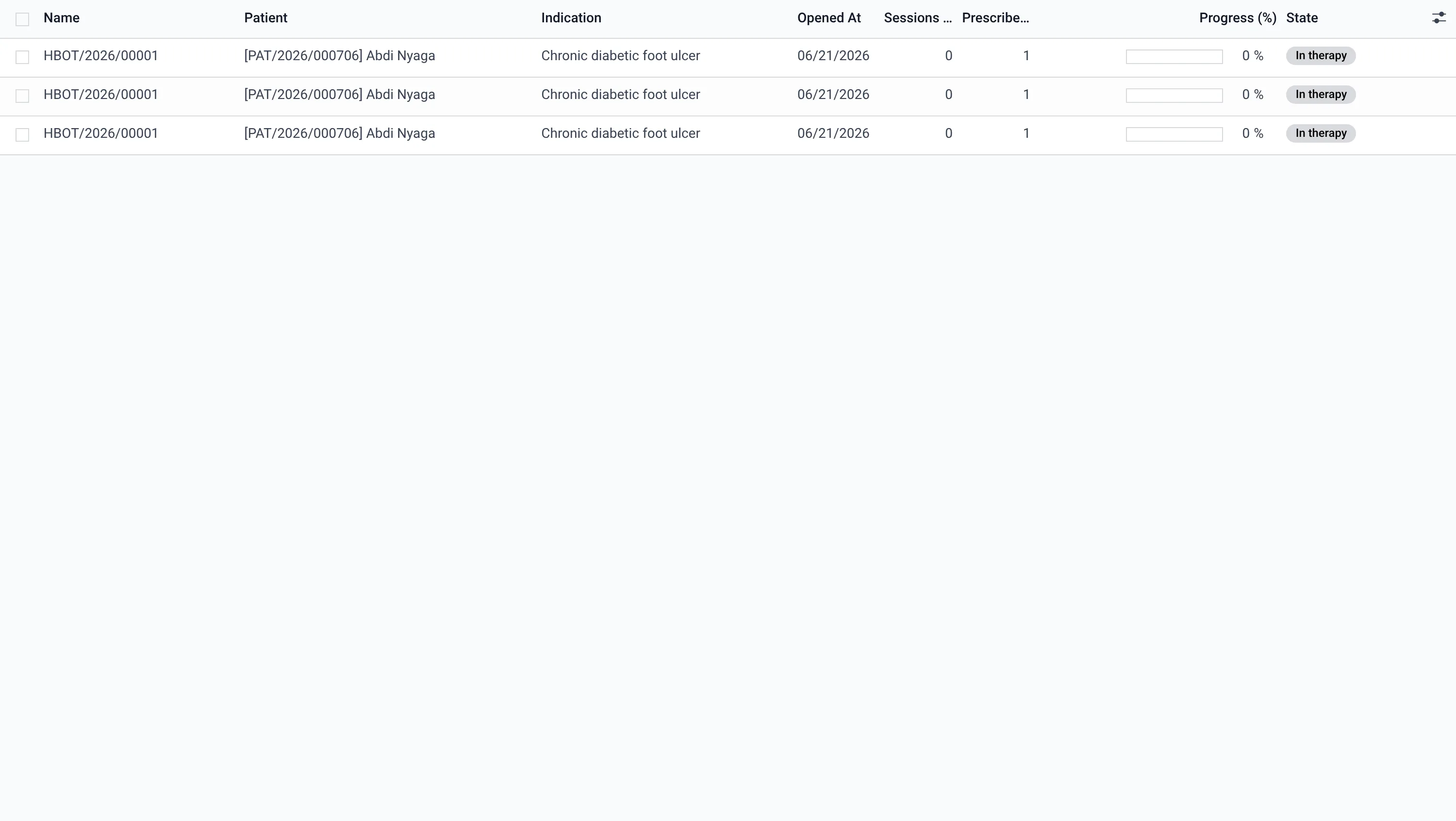Sort by the Progress (%) column header
The width and height of the screenshot is (1456, 821).
click(1238, 18)
